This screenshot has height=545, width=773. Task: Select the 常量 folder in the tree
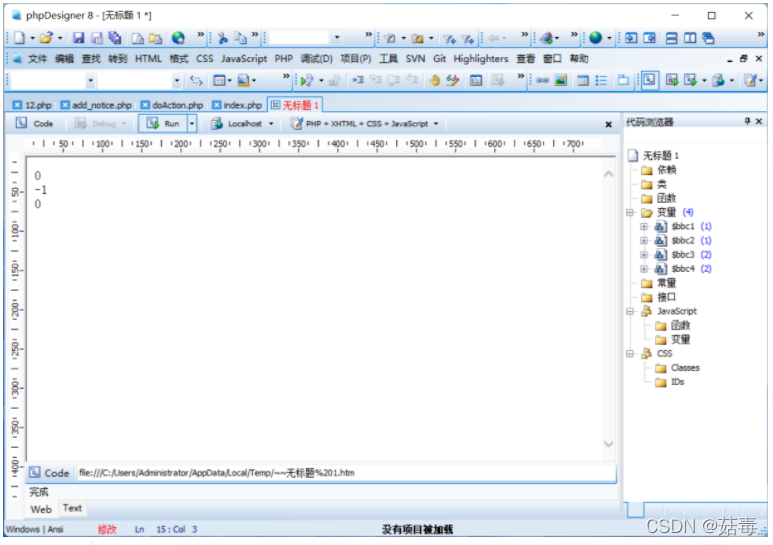pyautogui.click(x=659, y=283)
